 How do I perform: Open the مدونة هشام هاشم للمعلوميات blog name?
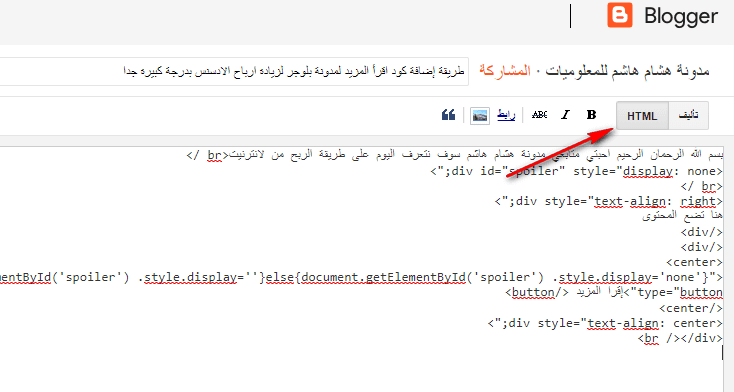[x=628, y=71]
